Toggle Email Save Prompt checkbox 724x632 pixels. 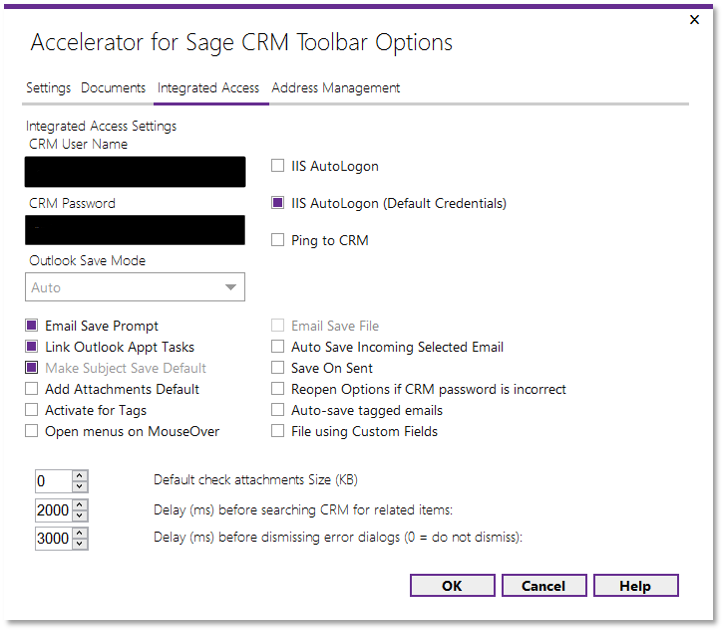[31, 325]
